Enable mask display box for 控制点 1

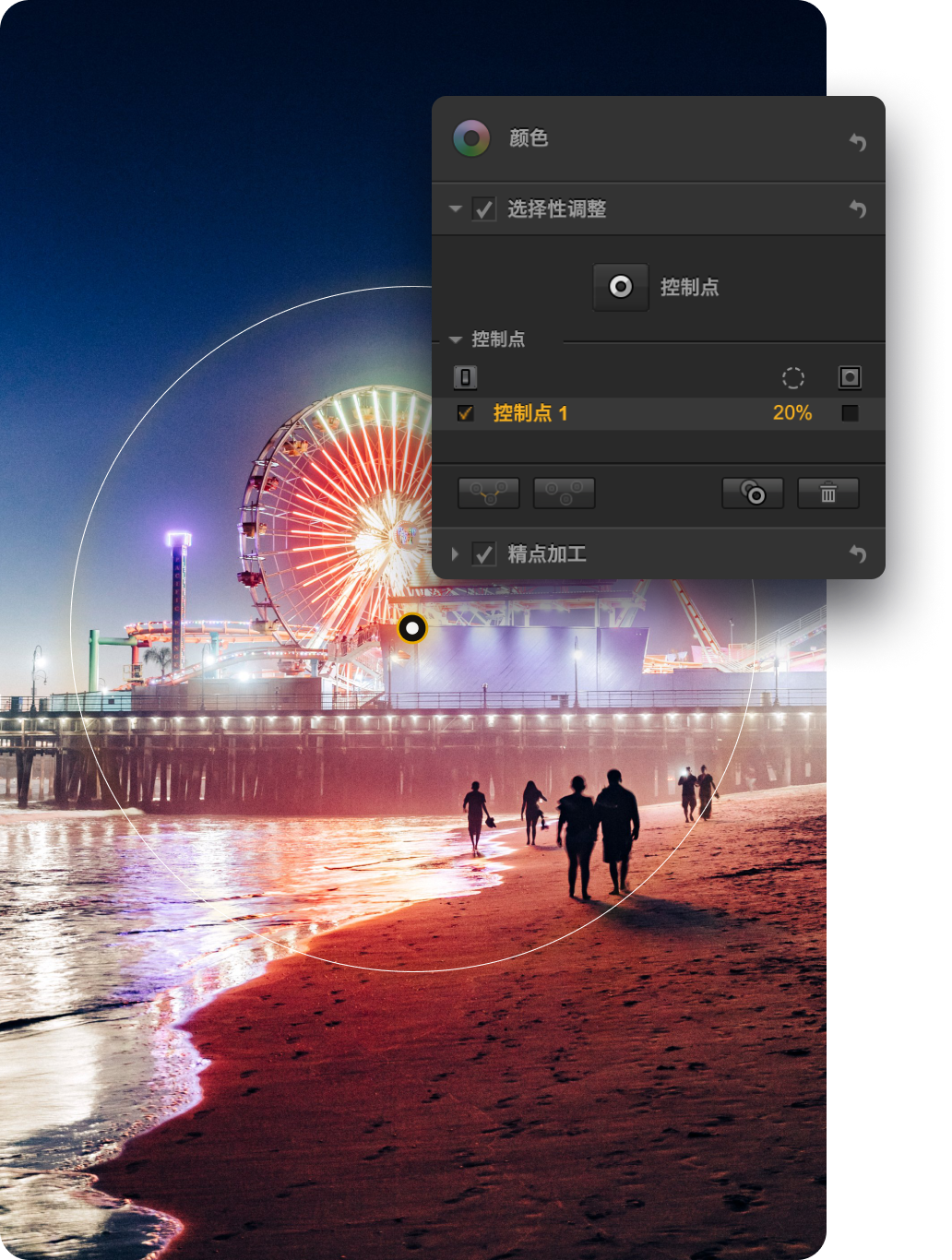850,413
